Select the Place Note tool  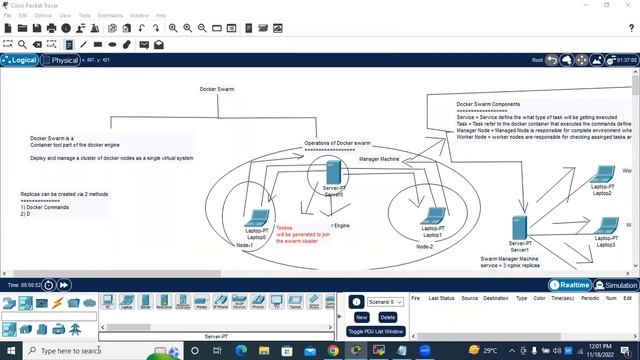tap(69, 44)
